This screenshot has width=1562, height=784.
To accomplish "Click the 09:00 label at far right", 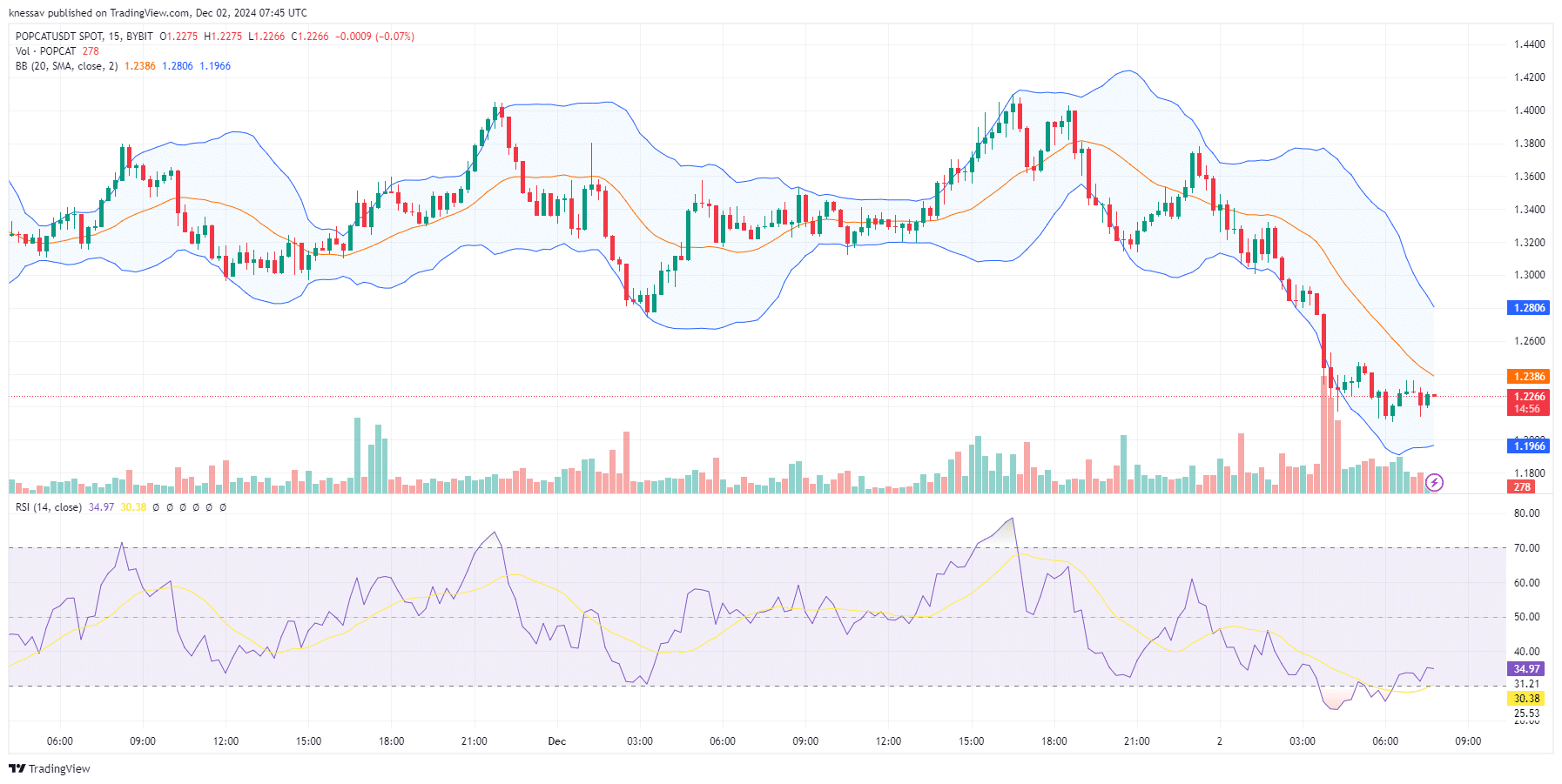I will (1468, 741).
